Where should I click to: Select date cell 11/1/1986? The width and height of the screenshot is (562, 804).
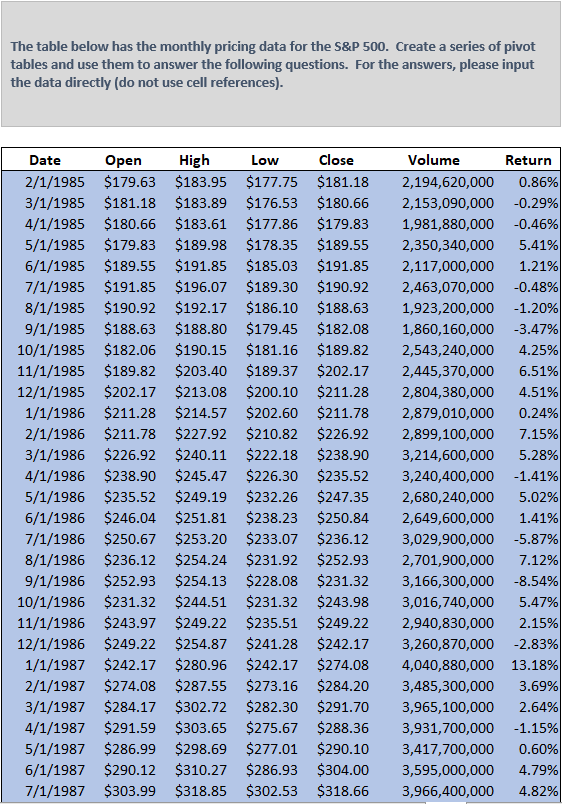(x=51, y=624)
